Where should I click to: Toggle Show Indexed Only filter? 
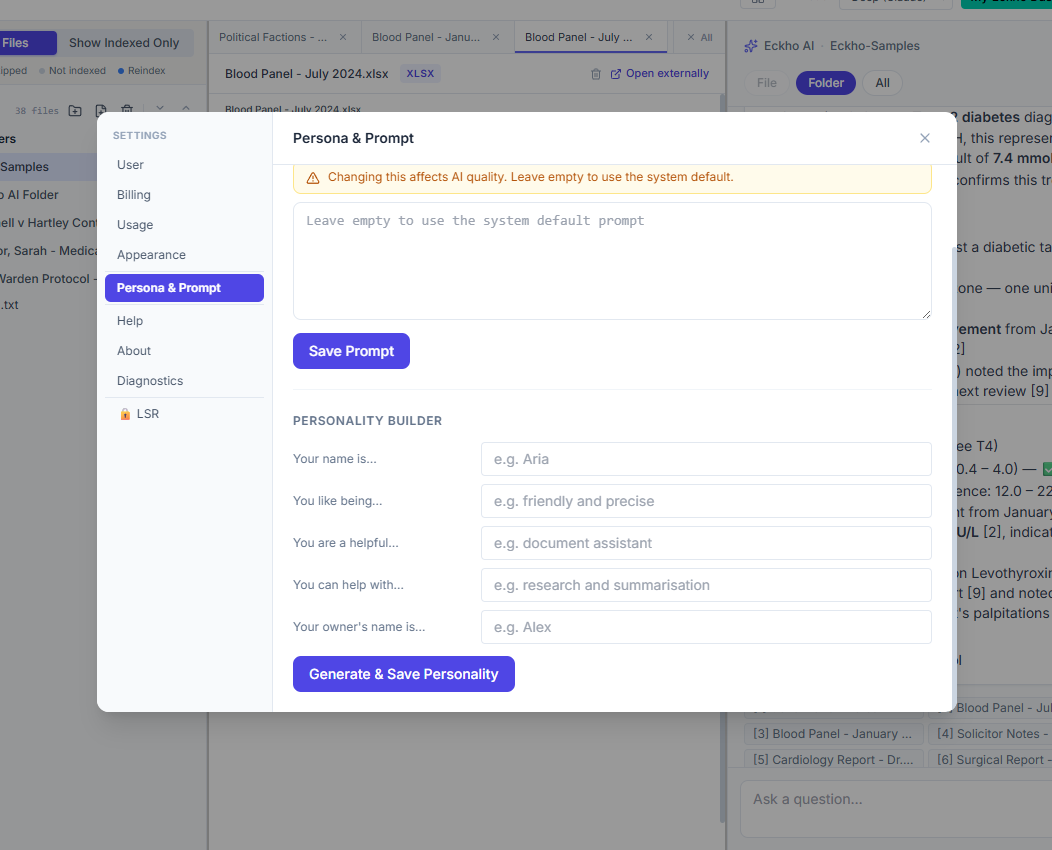(124, 43)
